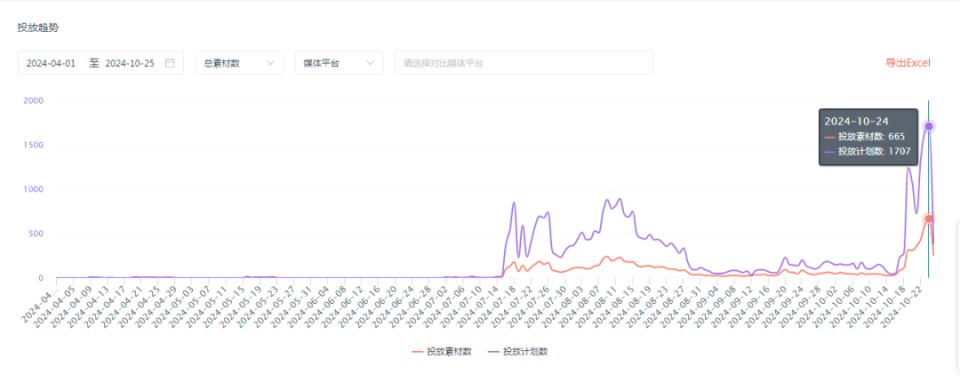960x382 pixels.
Task: Click the 投放趋势 section title
Action: click(38, 28)
